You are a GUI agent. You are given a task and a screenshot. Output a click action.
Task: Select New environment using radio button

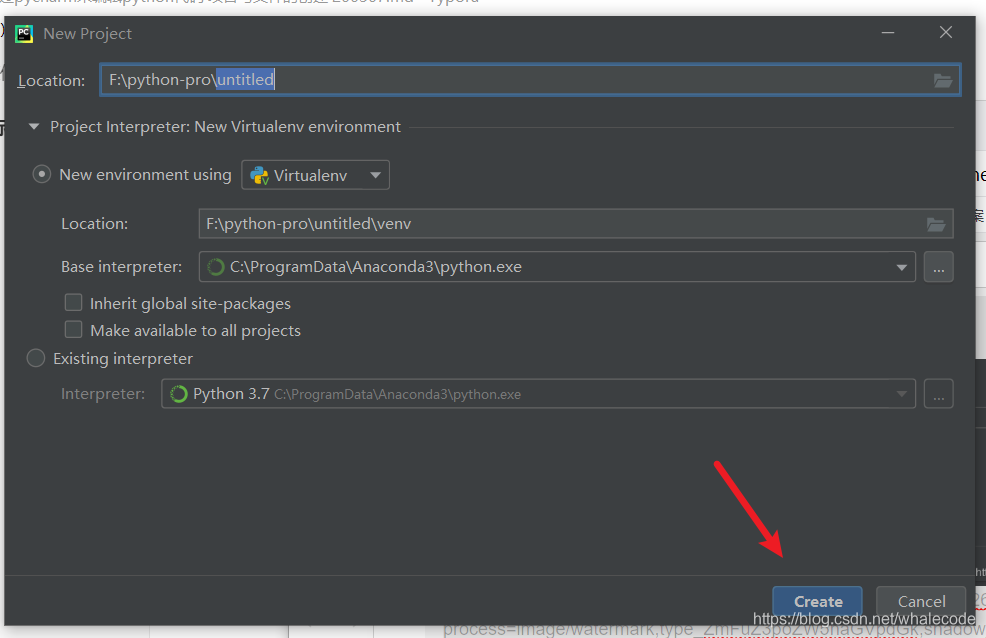pyautogui.click(x=42, y=174)
